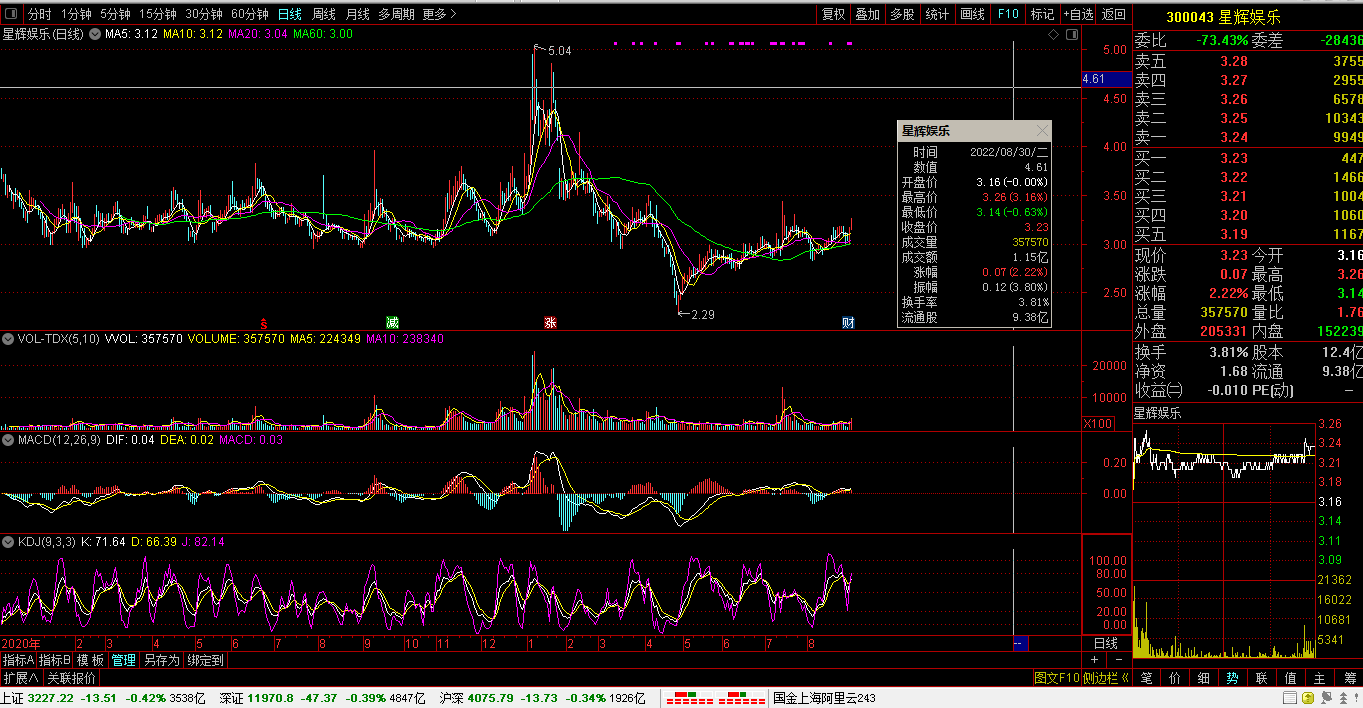The width and height of the screenshot is (1363, 708).
Task: Toggle 叠加 overlay mode
Action: [x=867, y=14]
